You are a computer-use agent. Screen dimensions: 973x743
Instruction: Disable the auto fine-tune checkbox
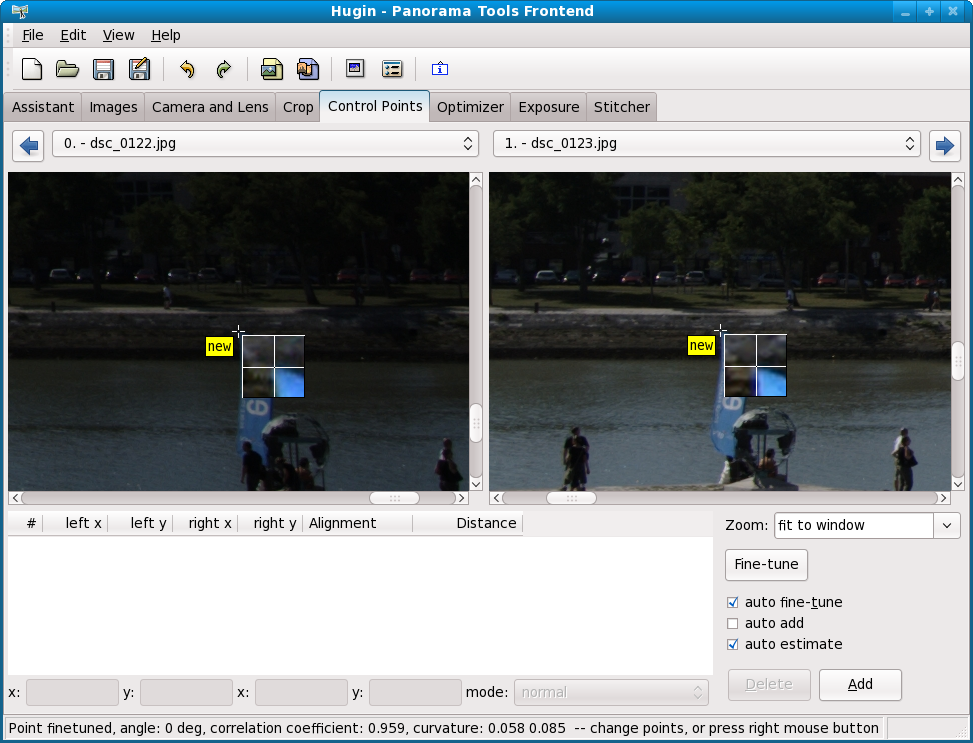click(733, 603)
